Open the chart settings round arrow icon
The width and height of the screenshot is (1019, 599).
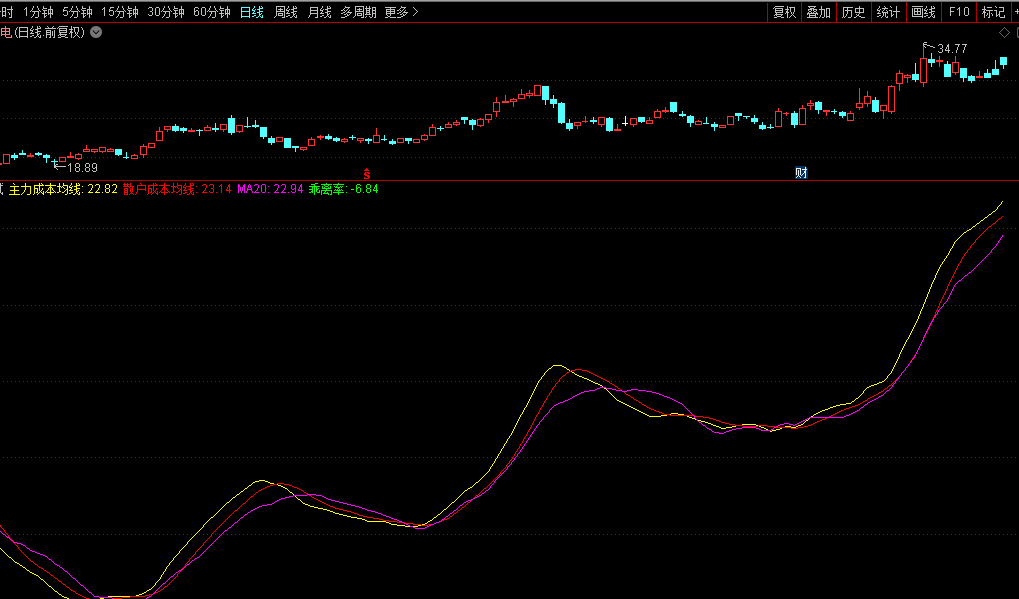[x=96, y=32]
